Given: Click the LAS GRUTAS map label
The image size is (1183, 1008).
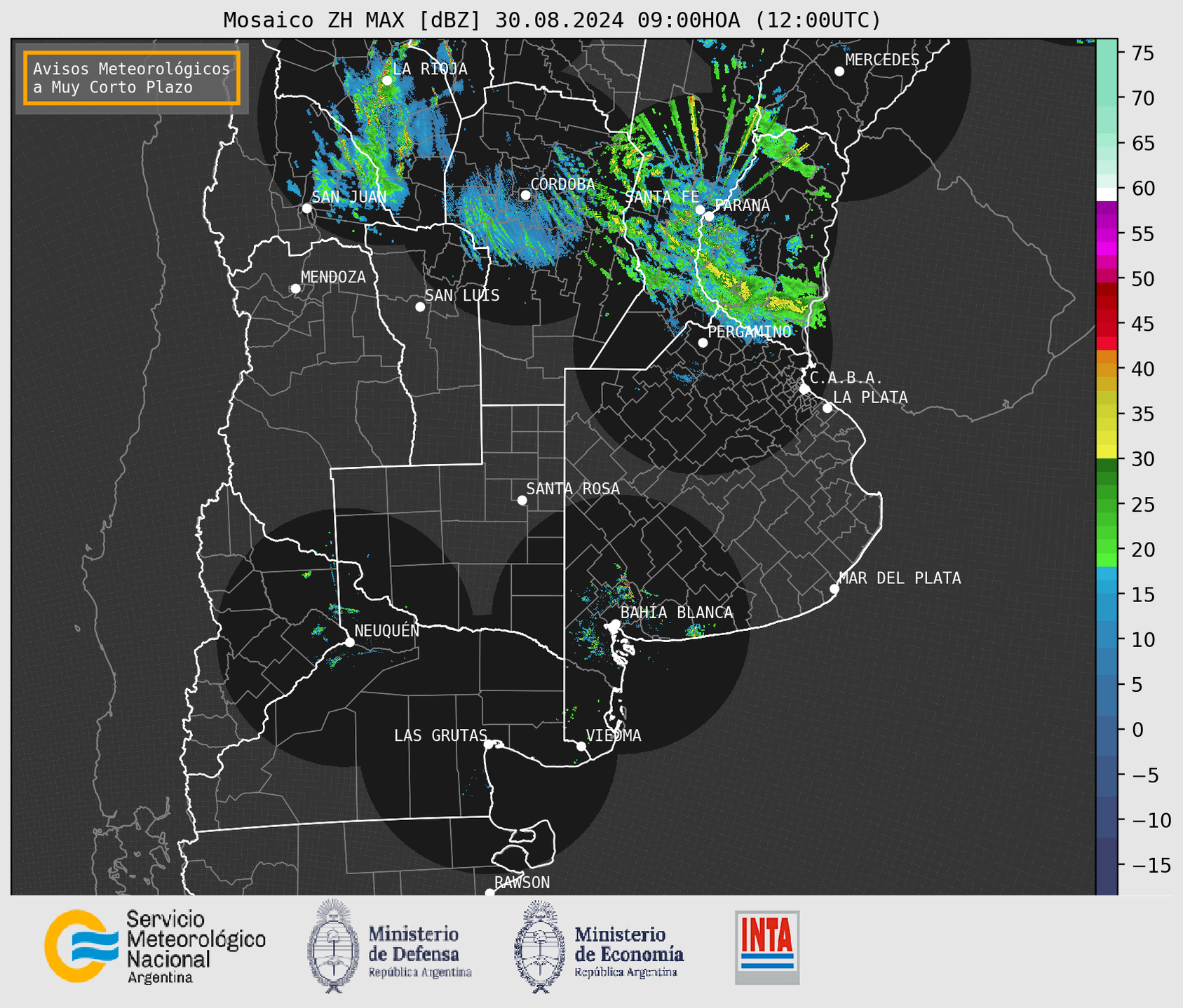Looking at the screenshot, I should pyautogui.click(x=440, y=735).
